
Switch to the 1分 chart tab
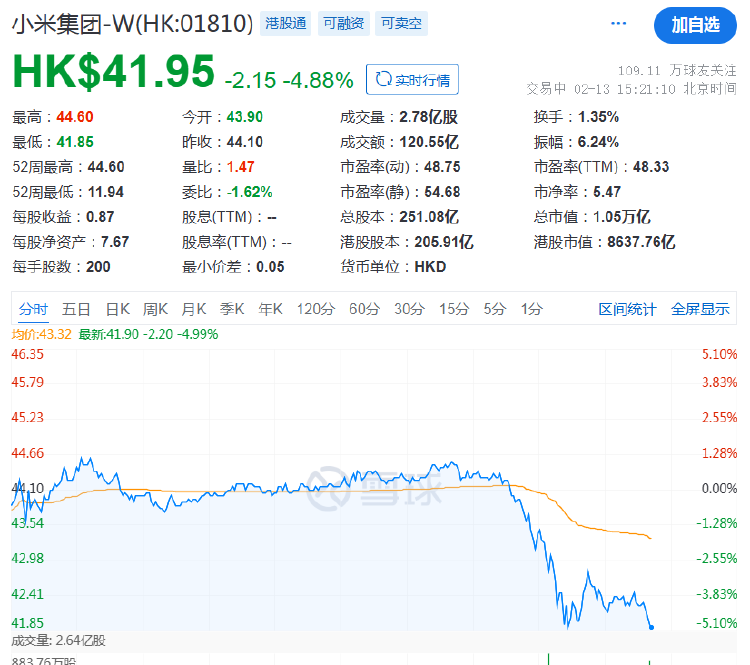pos(532,309)
